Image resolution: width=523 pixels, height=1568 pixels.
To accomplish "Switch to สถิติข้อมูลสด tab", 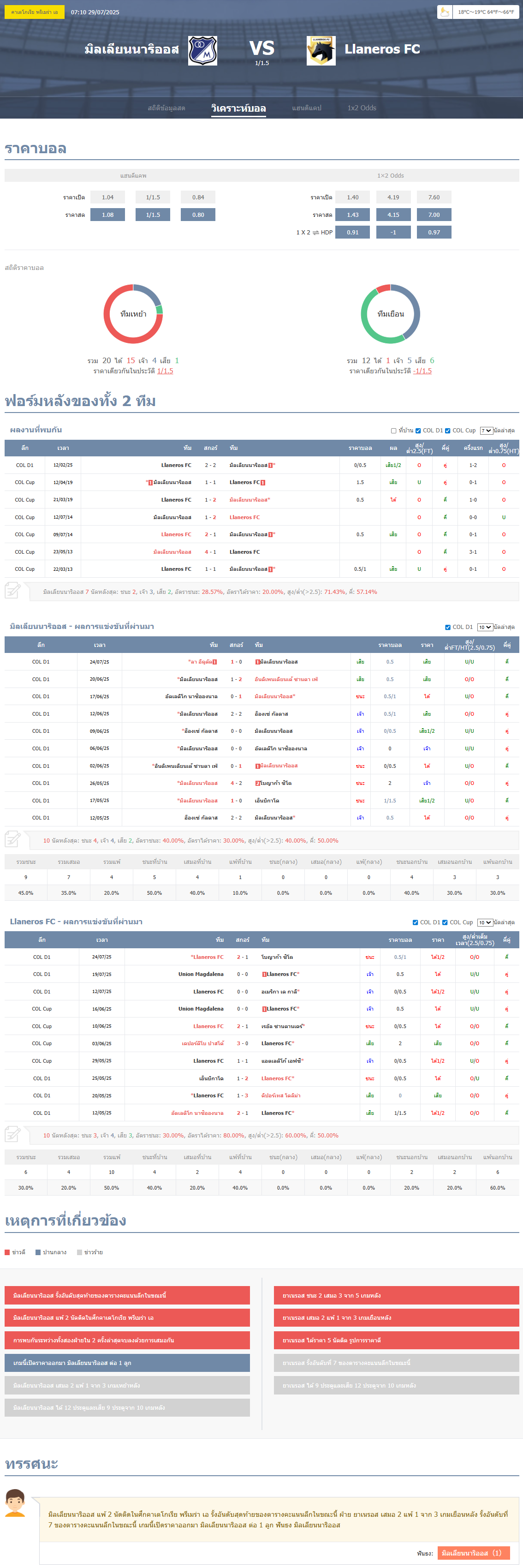I will pyautogui.click(x=166, y=108).
